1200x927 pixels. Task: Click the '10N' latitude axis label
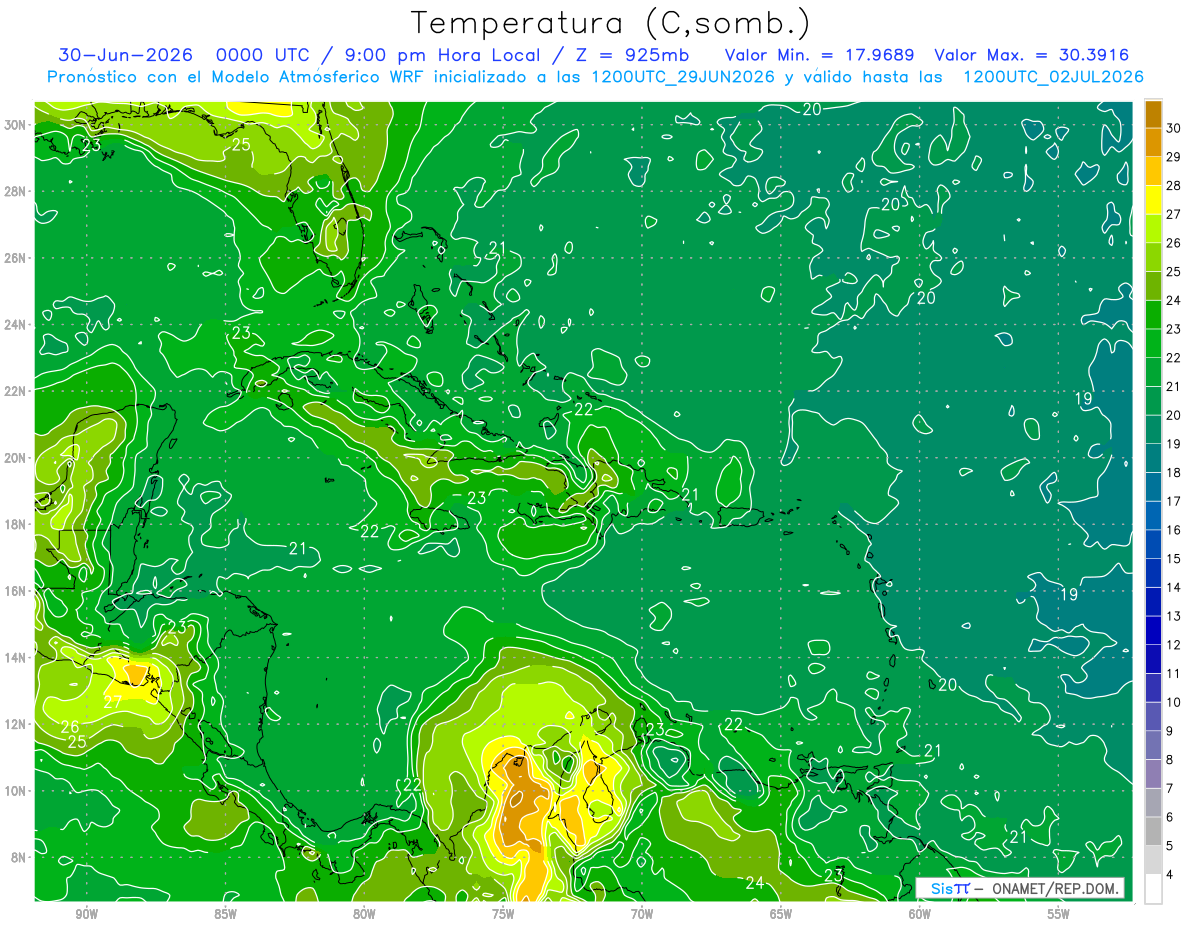[x=16, y=791]
